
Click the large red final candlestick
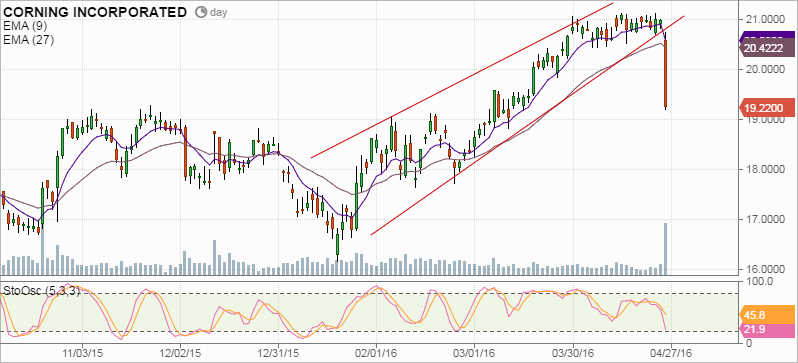[x=666, y=74]
